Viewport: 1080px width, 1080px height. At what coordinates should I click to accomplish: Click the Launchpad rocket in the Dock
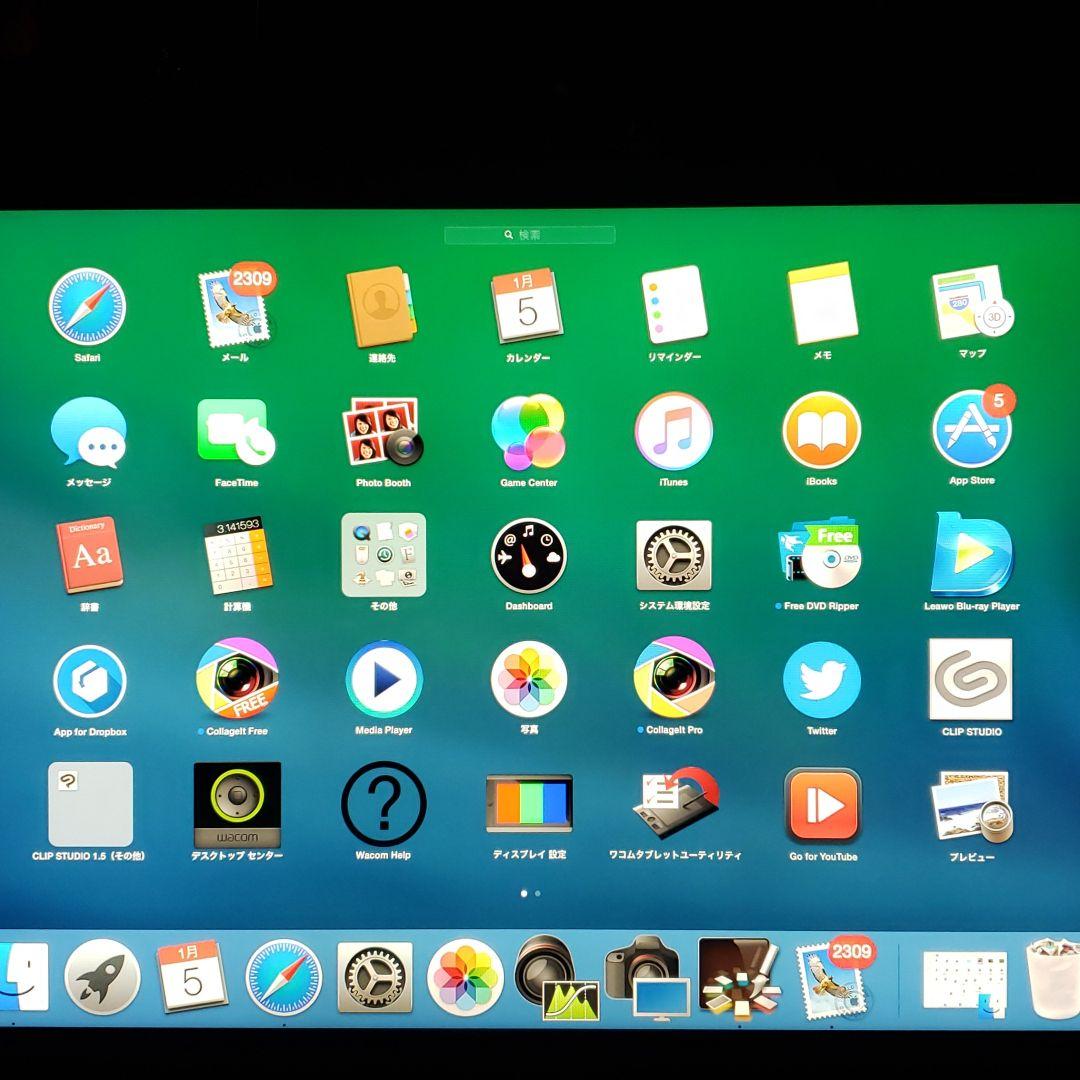coord(102,976)
